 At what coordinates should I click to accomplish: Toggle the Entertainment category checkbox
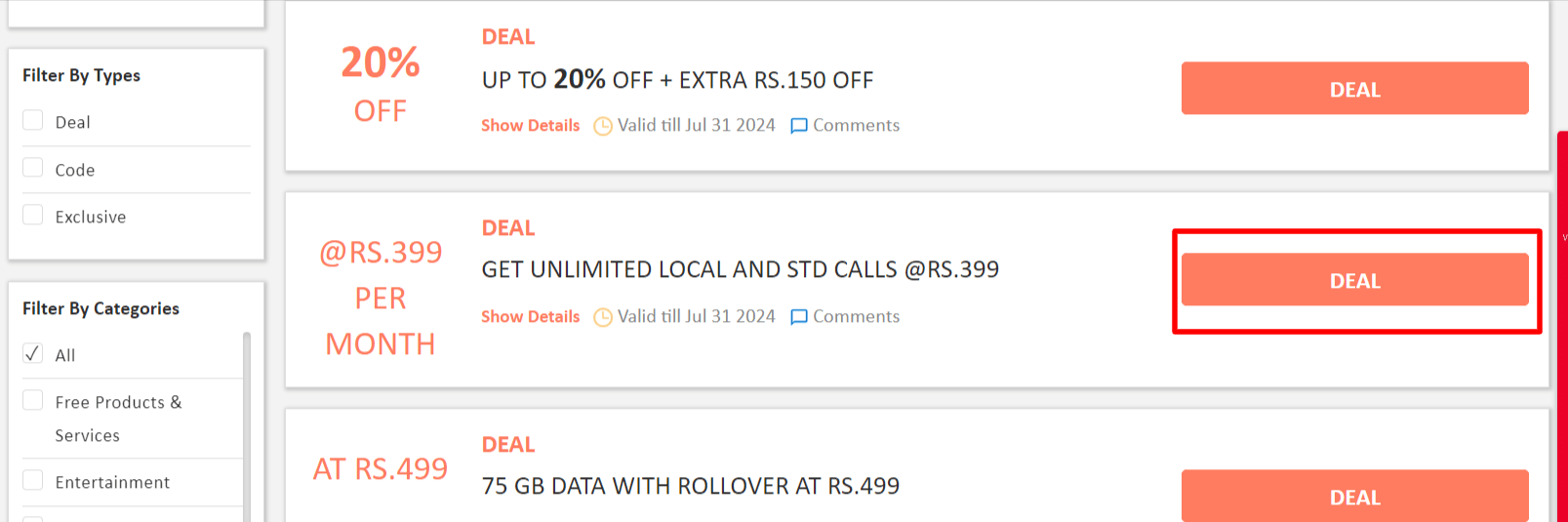[33, 480]
